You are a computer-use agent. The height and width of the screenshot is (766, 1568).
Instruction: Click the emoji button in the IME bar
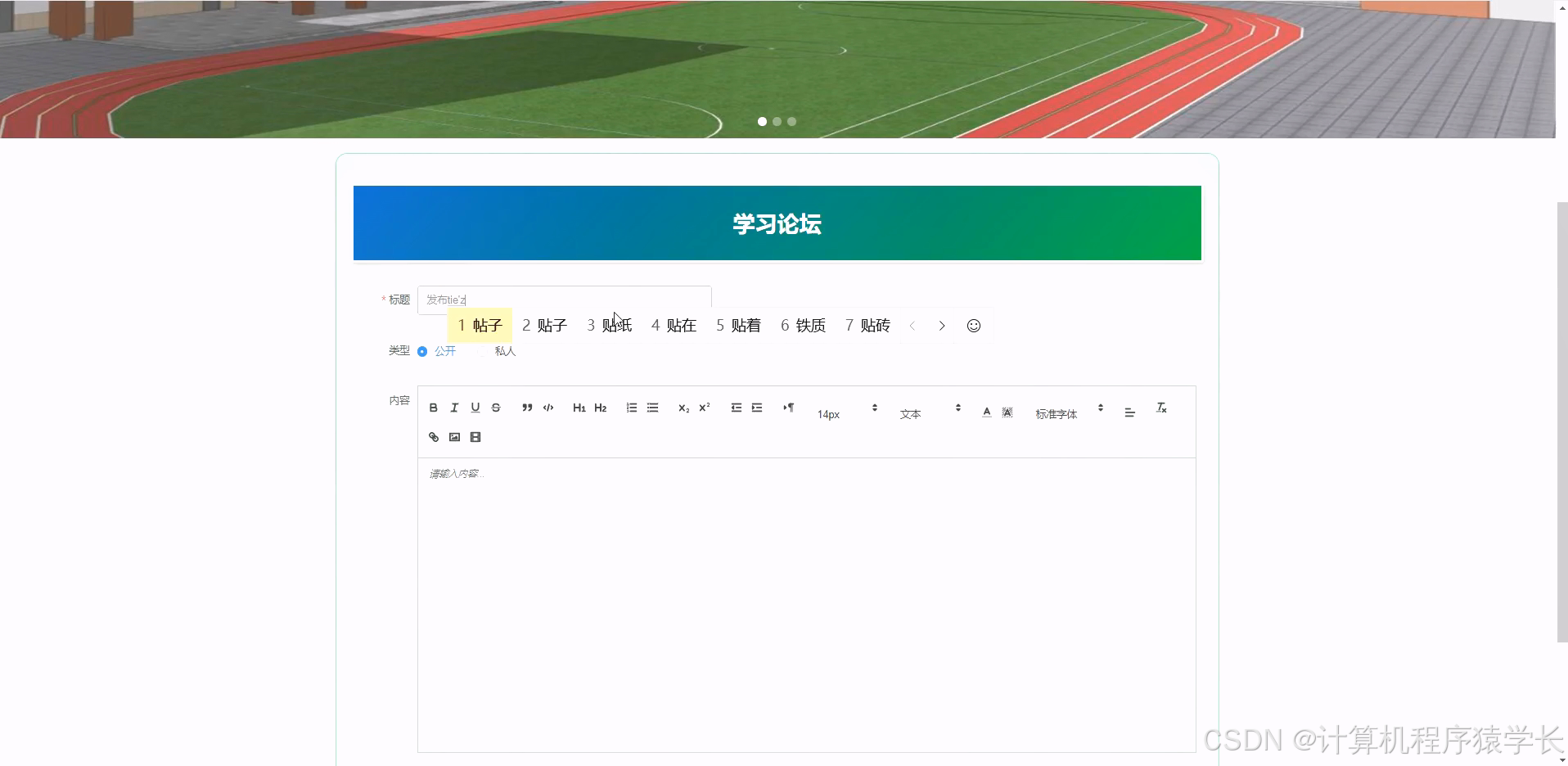point(974,325)
